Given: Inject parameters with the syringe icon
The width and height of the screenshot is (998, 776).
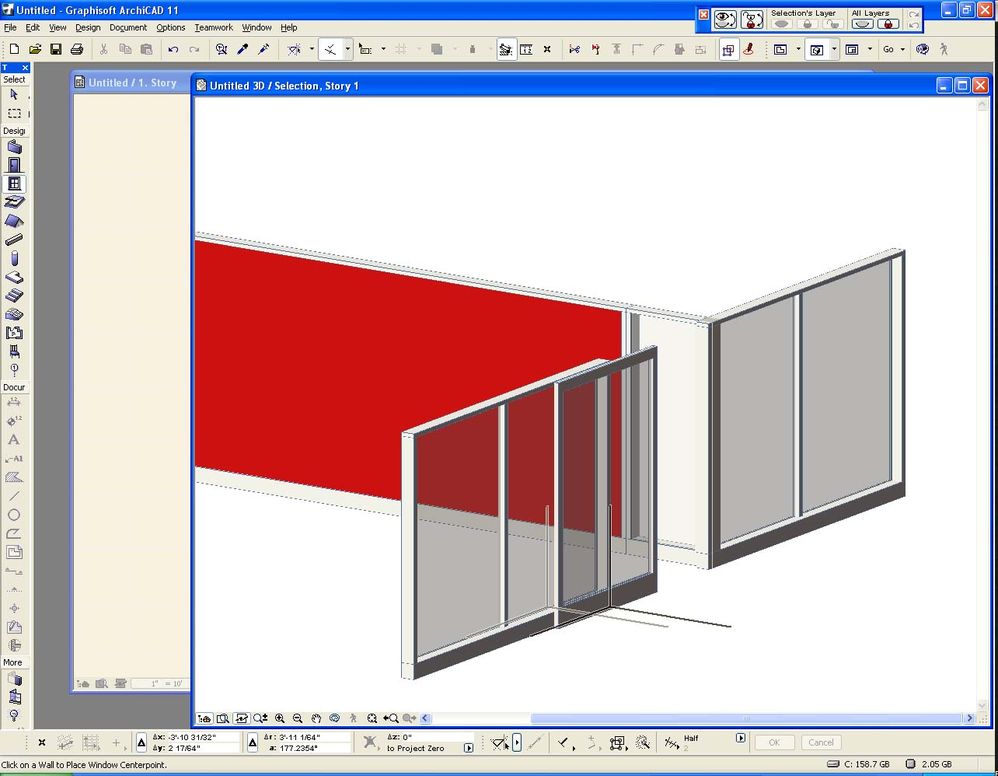Looking at the screenshot, I should pos(264,49).
